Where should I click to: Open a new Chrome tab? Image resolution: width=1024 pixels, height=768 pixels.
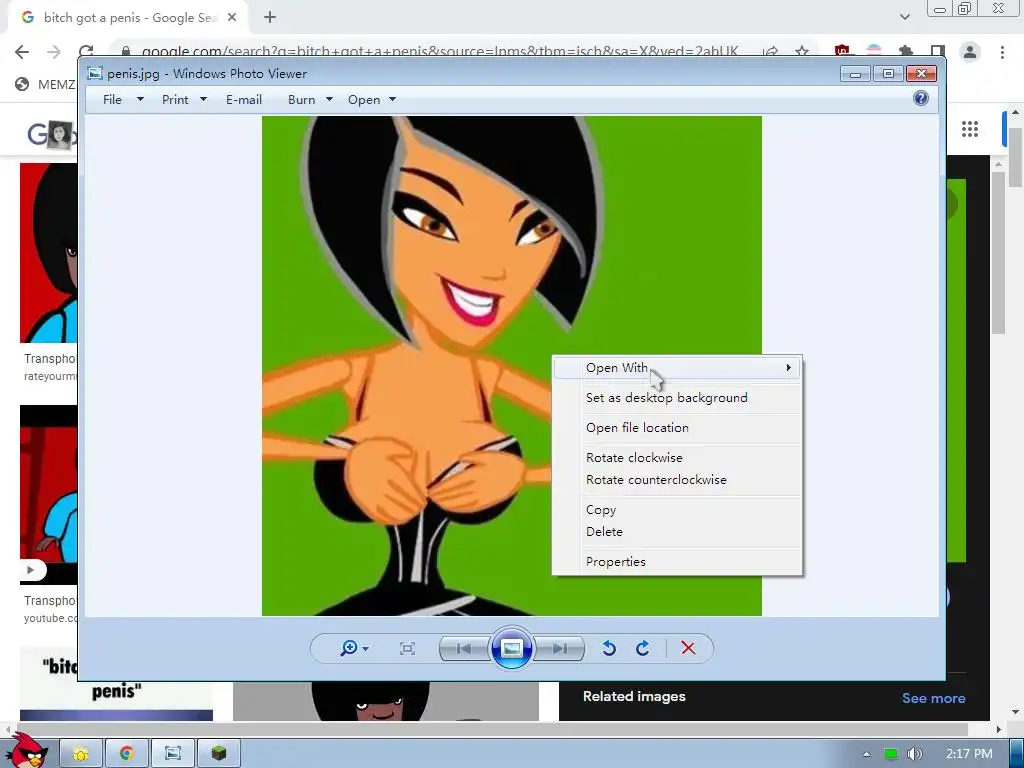coord(270,18)
